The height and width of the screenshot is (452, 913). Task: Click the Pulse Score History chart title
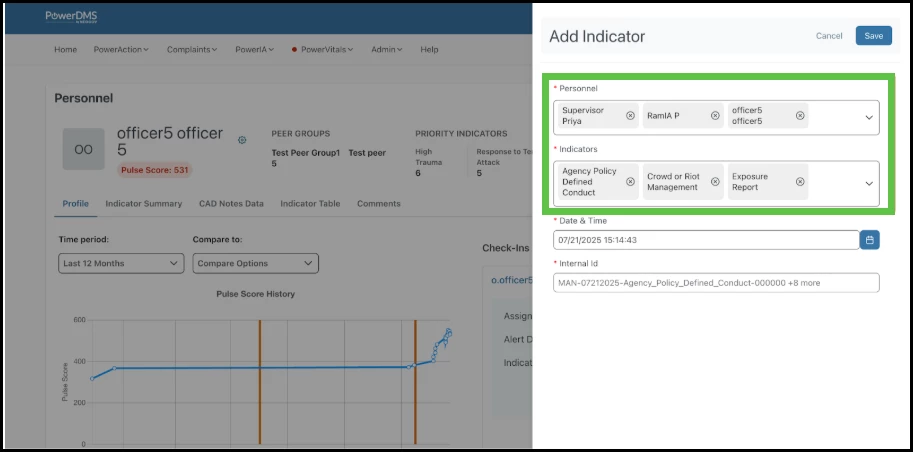click(x=256, y=294)
